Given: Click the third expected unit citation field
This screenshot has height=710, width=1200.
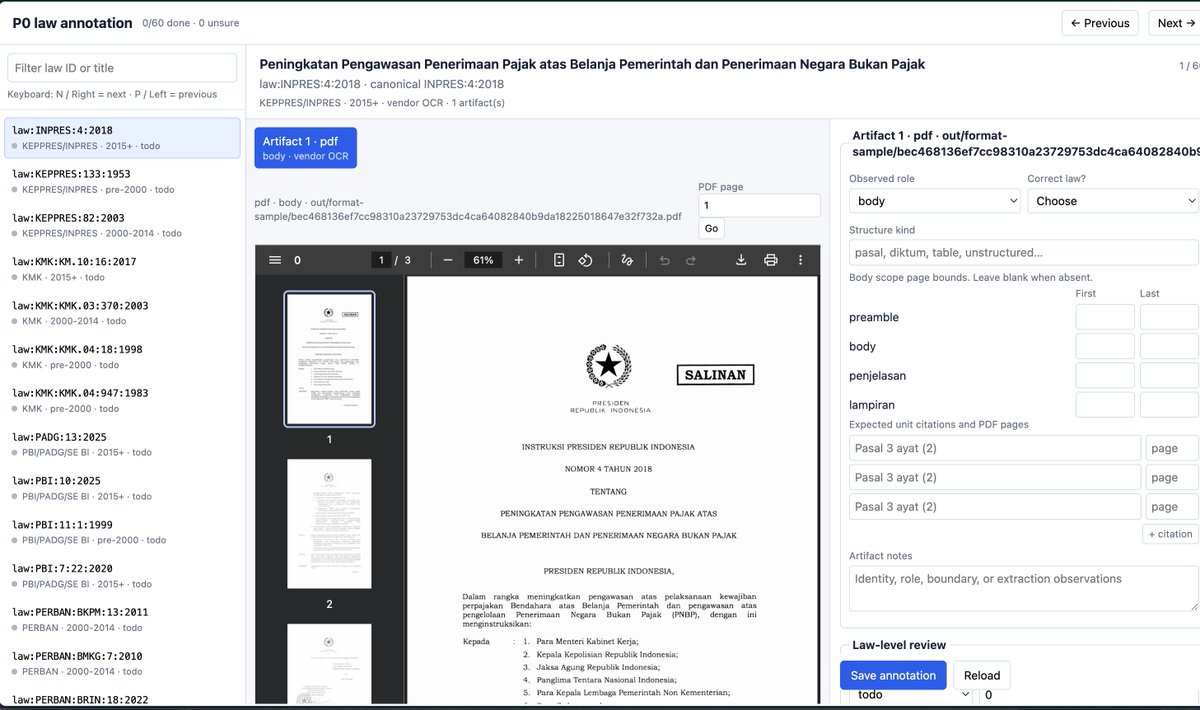Looking at the screenshot, I should [x=995, y=506].
